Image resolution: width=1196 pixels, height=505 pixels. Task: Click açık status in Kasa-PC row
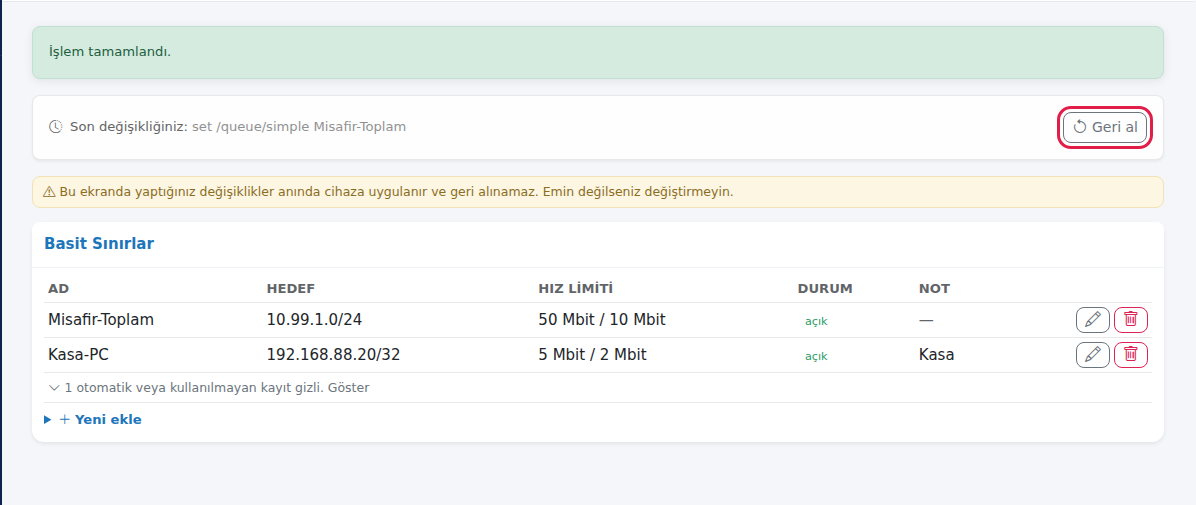pyautogui.click(x=816, y=356)
